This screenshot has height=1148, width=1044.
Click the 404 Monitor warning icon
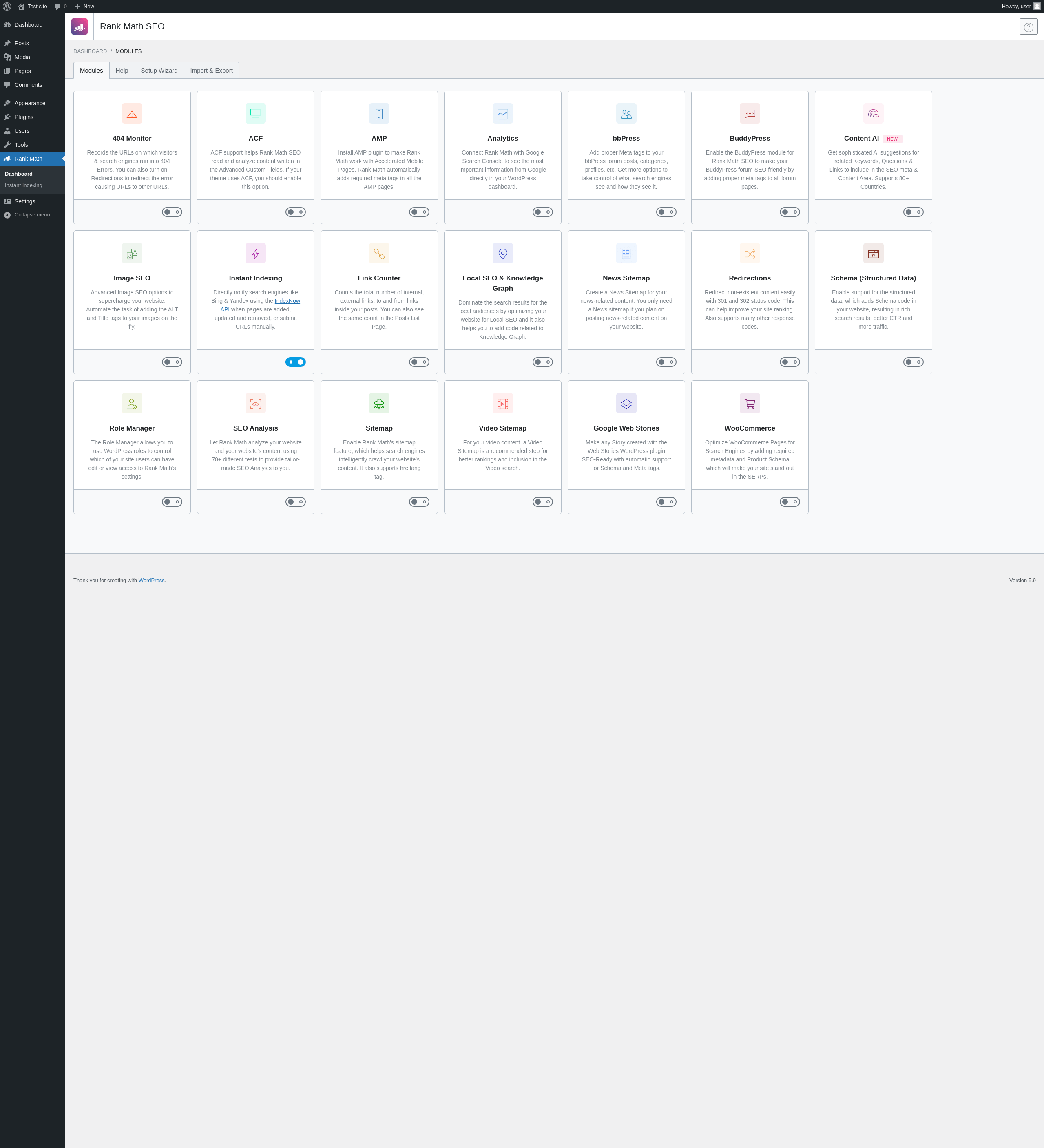pyautogui.click(x=132, y=113)
